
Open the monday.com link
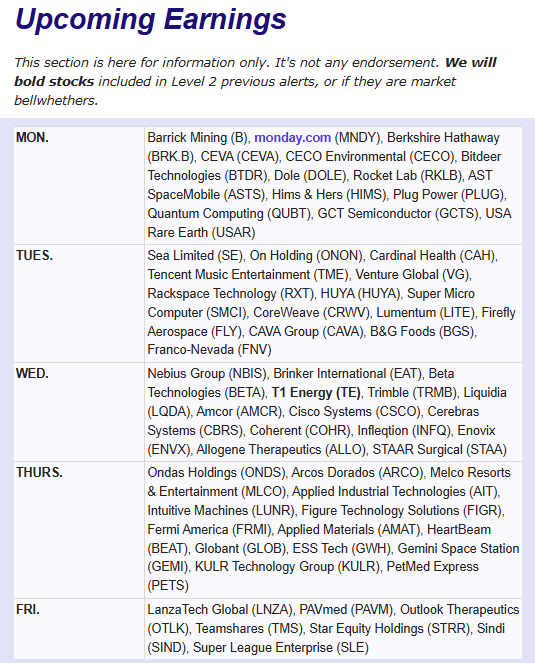pos(292,137)
